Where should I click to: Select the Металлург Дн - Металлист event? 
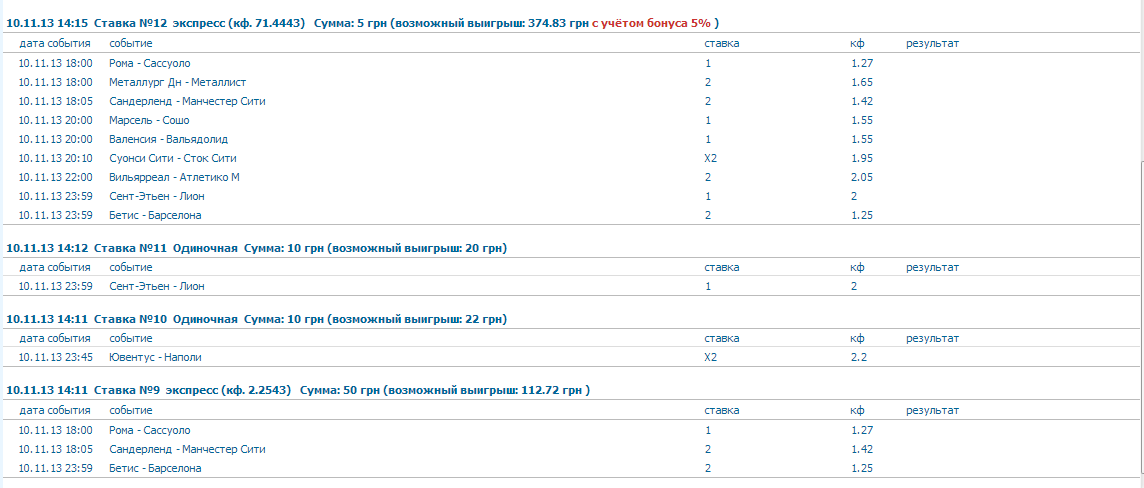177,82
